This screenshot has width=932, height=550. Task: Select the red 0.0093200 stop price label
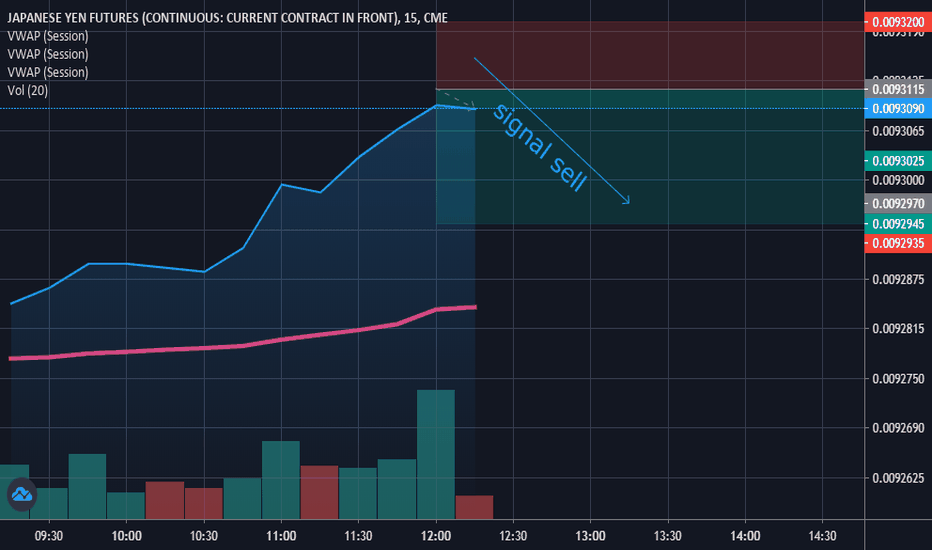pyautogui.click(x=898, y=22)
